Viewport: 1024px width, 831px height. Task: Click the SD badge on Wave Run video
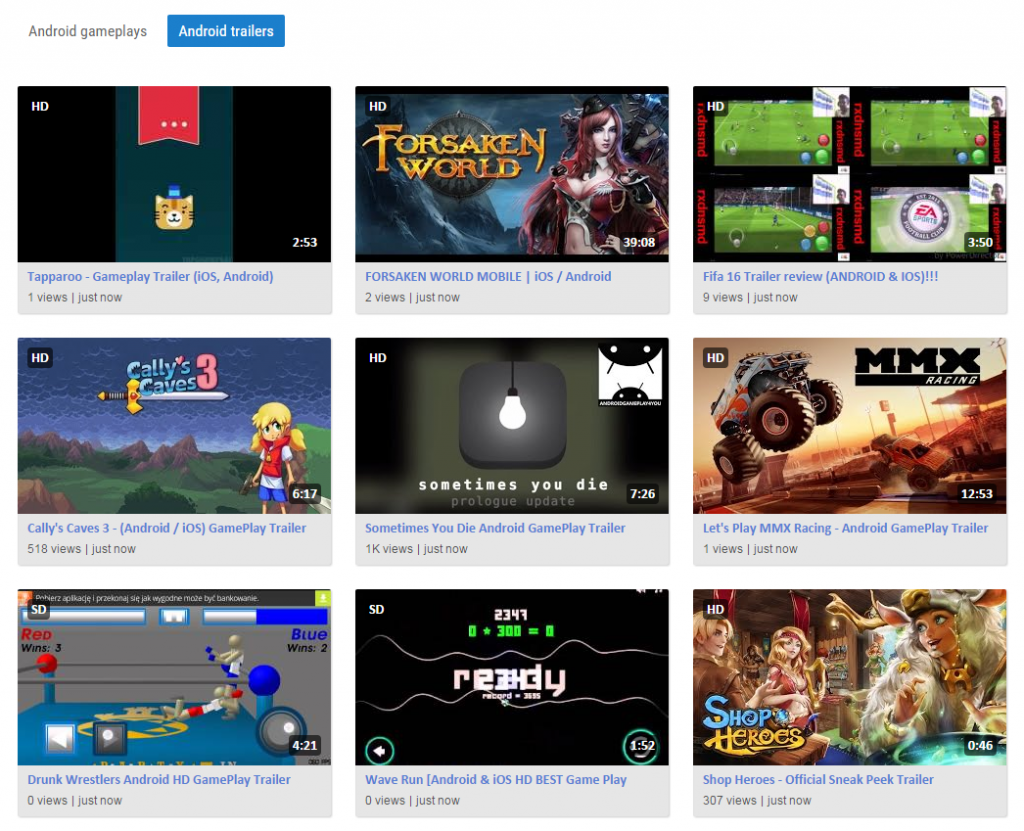pyautogui.click(x=377, y=610)
